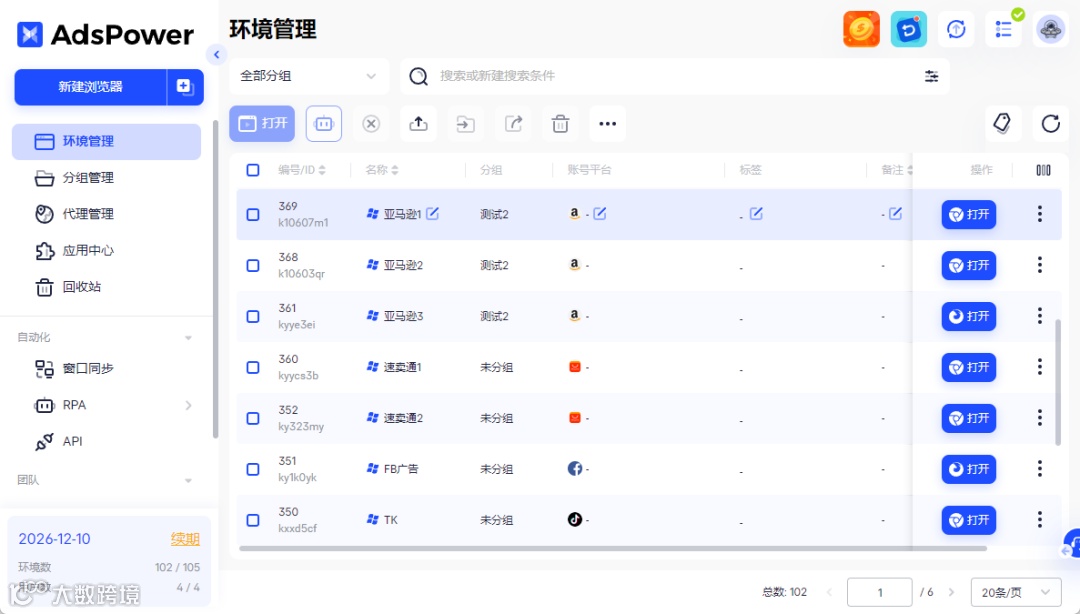
Task: Click the tag management icon
Action: 1002,124
